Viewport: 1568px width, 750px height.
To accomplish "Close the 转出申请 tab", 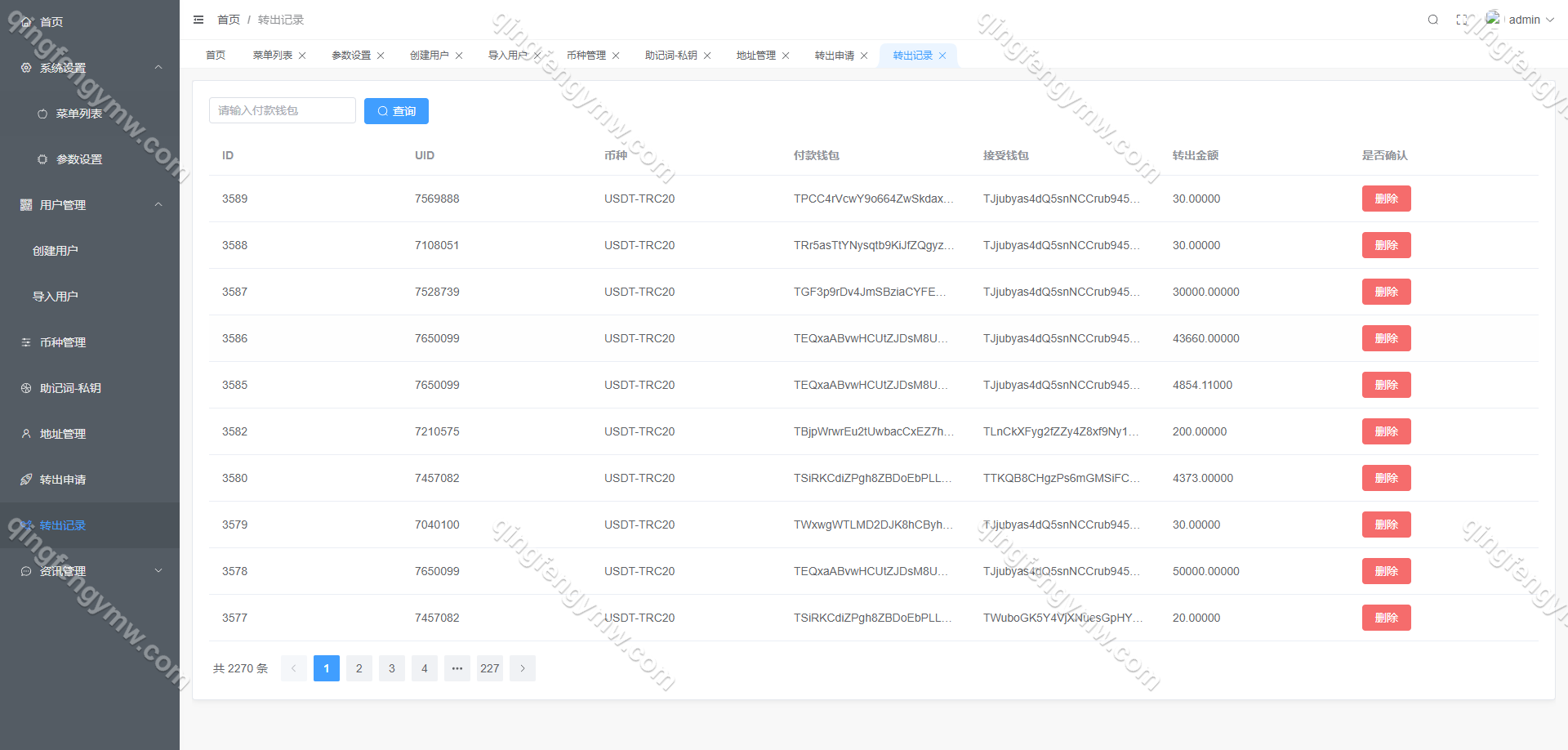I will 864,56.
